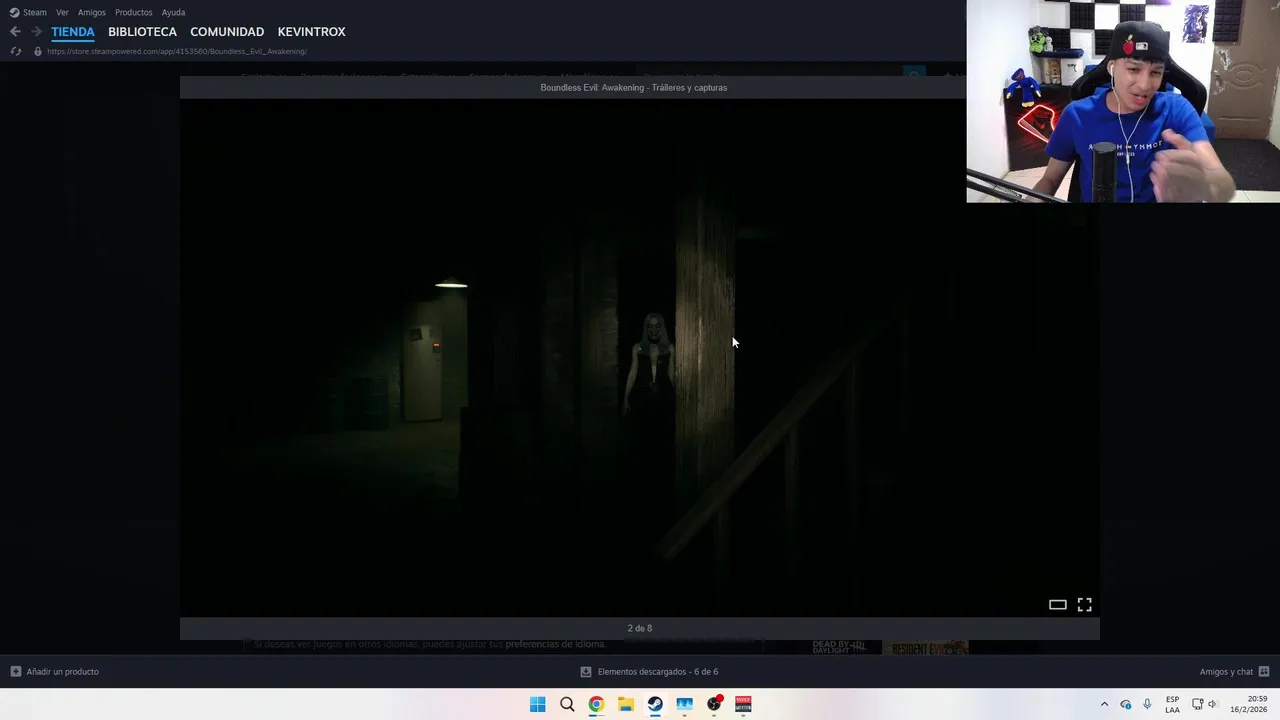Click the 'Tráilers y capturas' viewer title
The image size is (1280, 720).
point(634,88)
